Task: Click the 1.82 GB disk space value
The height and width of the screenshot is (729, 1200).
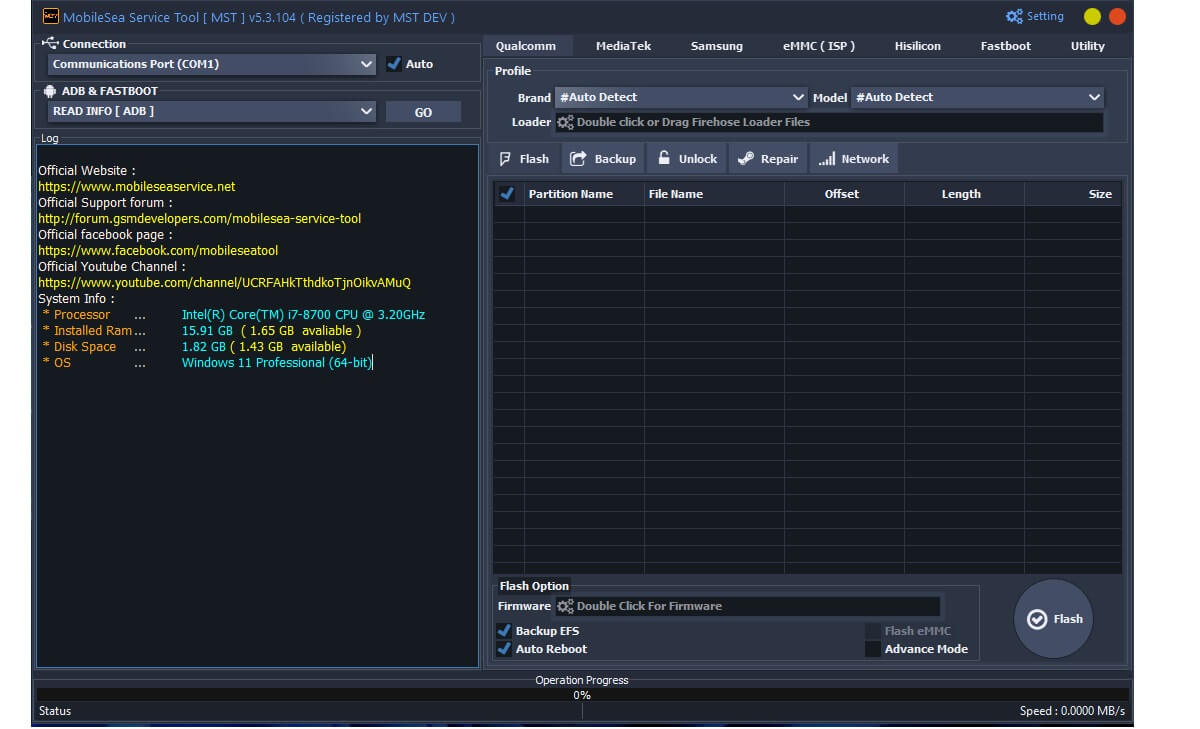Action: (x=204, y=347)
